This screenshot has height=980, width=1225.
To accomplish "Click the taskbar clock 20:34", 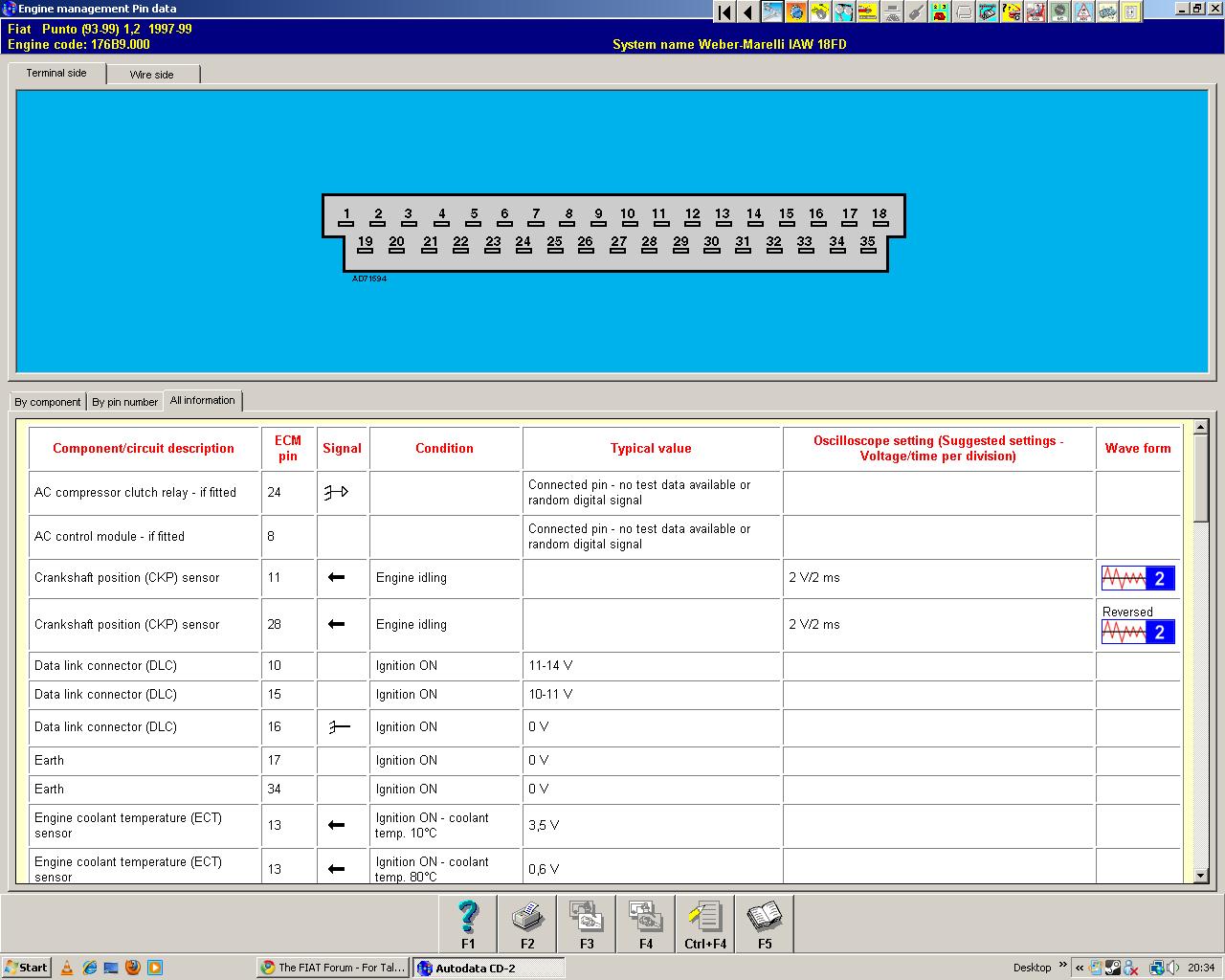I will pos(1201,968).
